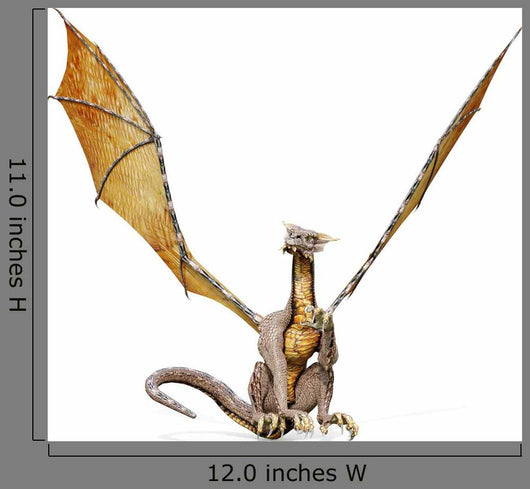Click the top tip of the left wing
530x489 pixels.
60,13
